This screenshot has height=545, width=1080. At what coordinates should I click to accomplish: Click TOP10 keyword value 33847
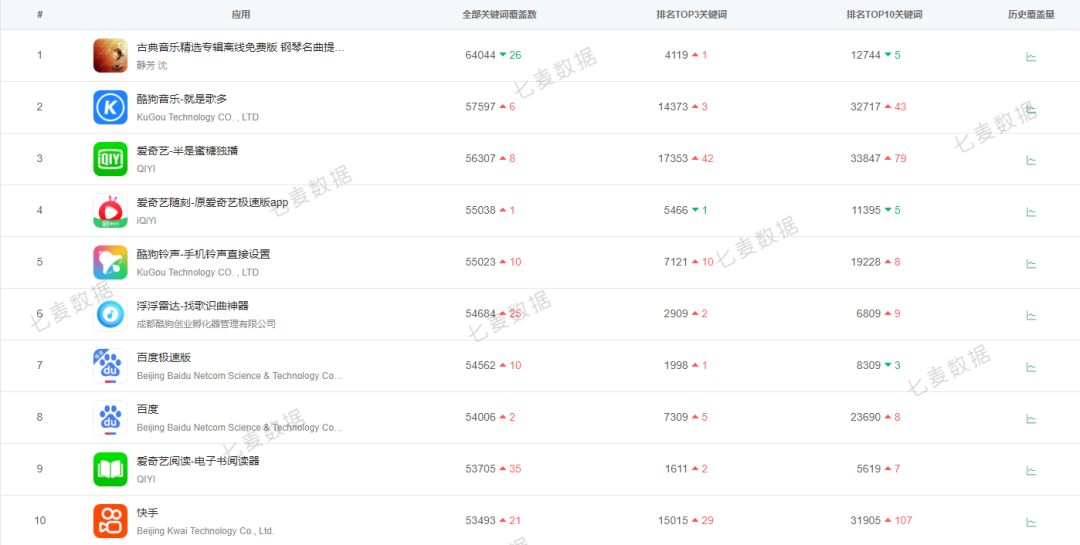tap(866, 158)
